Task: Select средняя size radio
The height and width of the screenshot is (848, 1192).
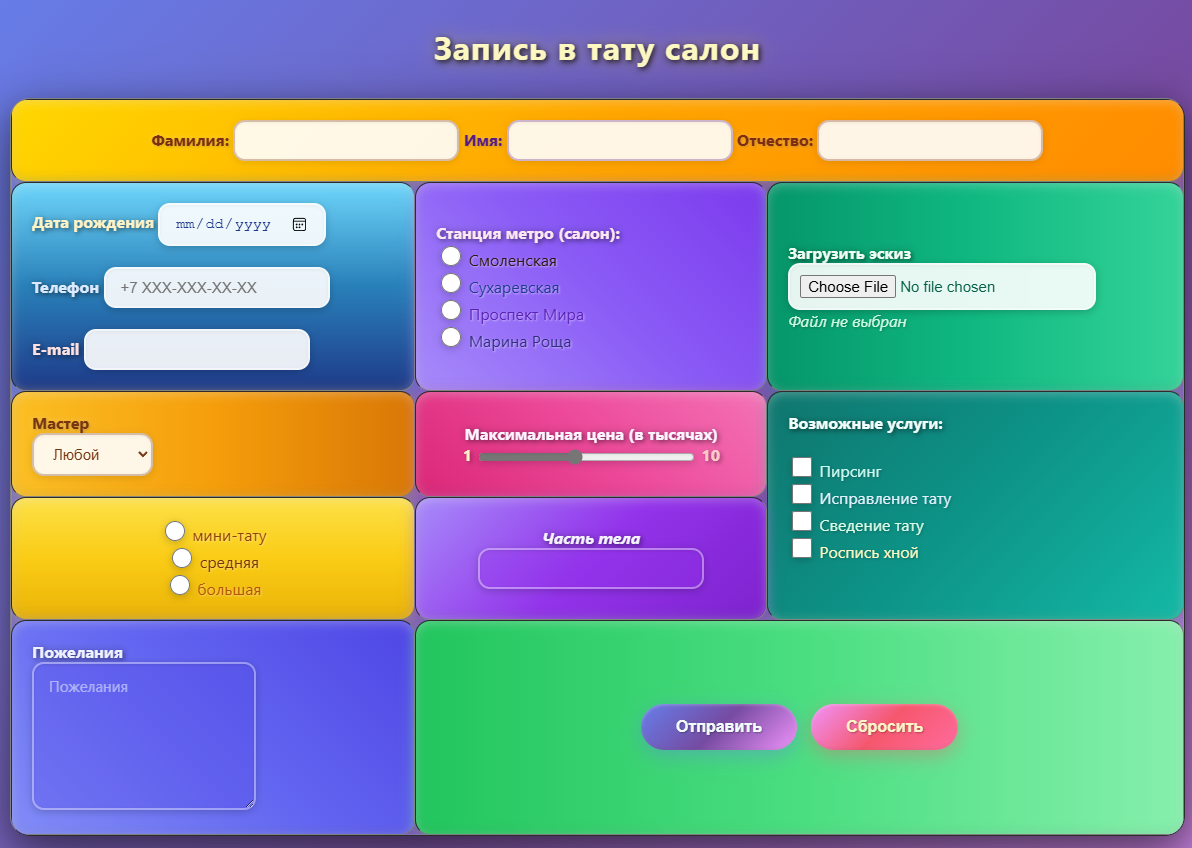Action: (182, 558)
